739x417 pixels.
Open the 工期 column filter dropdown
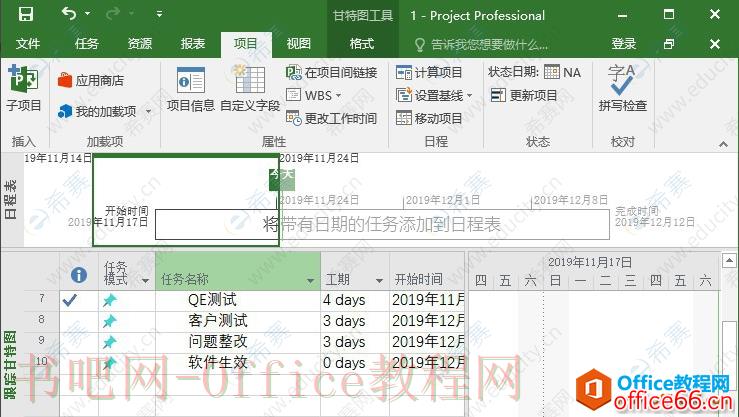(x=379, y=281)
